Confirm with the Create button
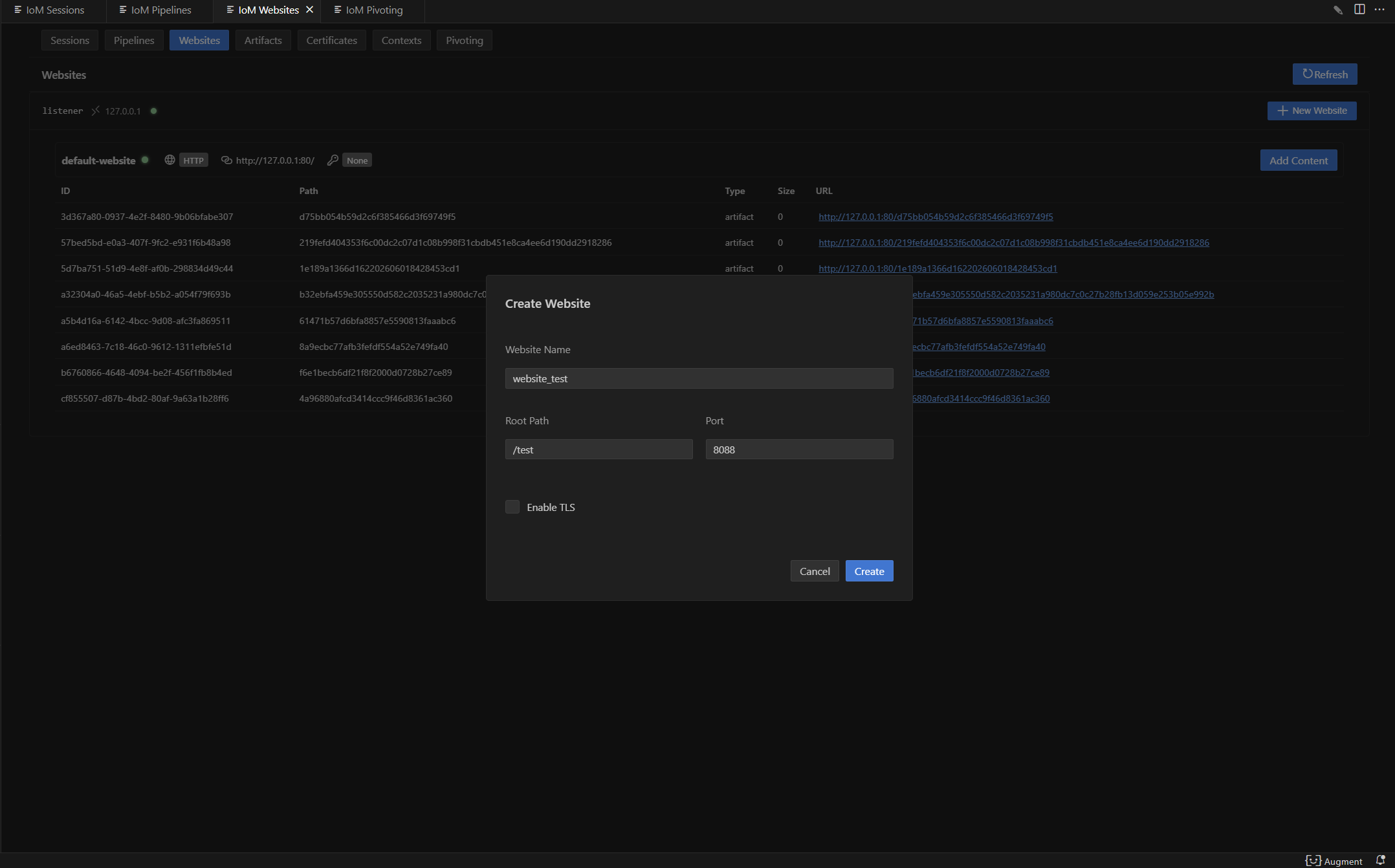1395x868 pixels. pos(870,571)
